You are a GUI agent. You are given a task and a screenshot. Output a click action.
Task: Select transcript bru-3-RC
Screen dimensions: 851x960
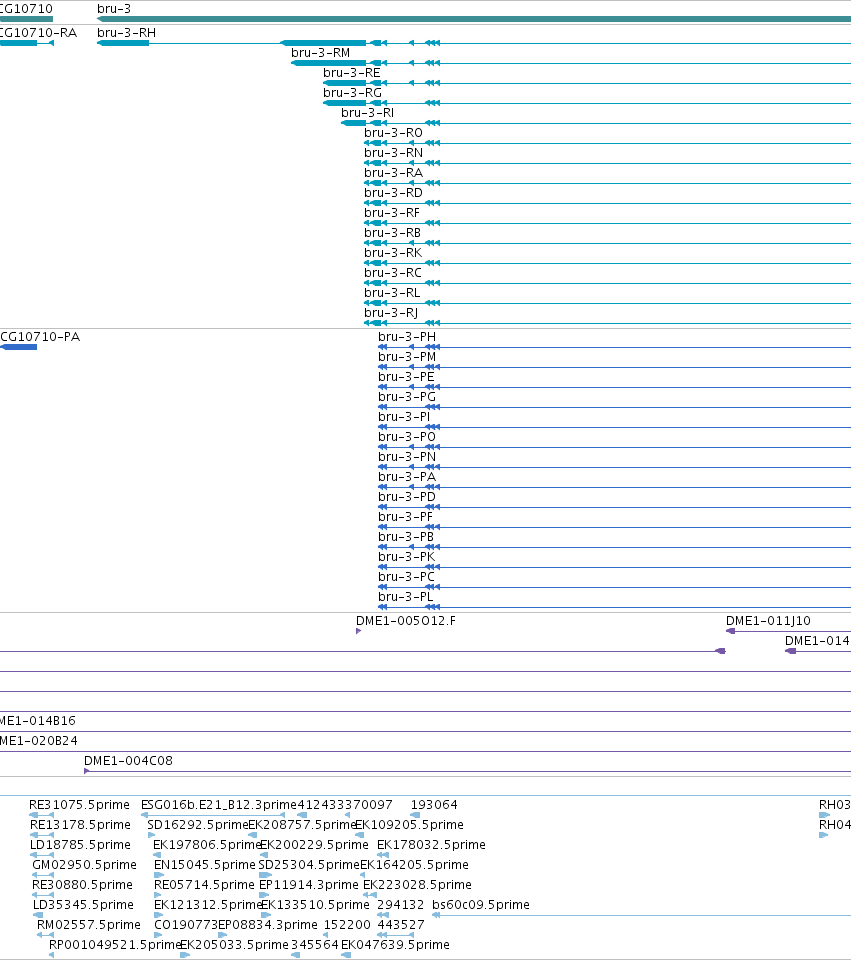pos(392,273)
